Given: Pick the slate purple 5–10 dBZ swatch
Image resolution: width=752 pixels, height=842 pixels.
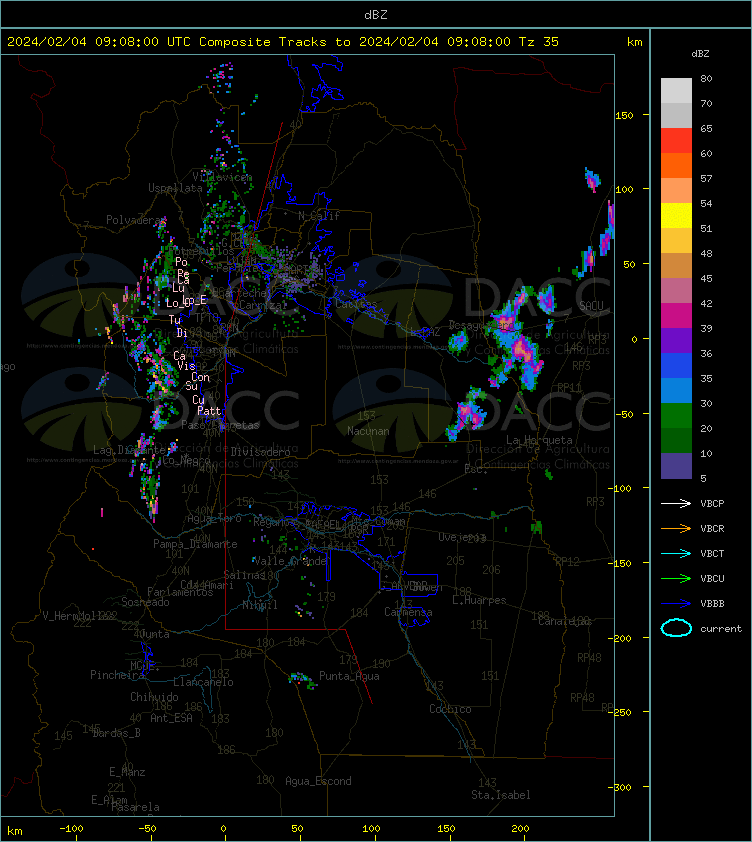Looking at the screenshot, I should [x=676, y=466].
